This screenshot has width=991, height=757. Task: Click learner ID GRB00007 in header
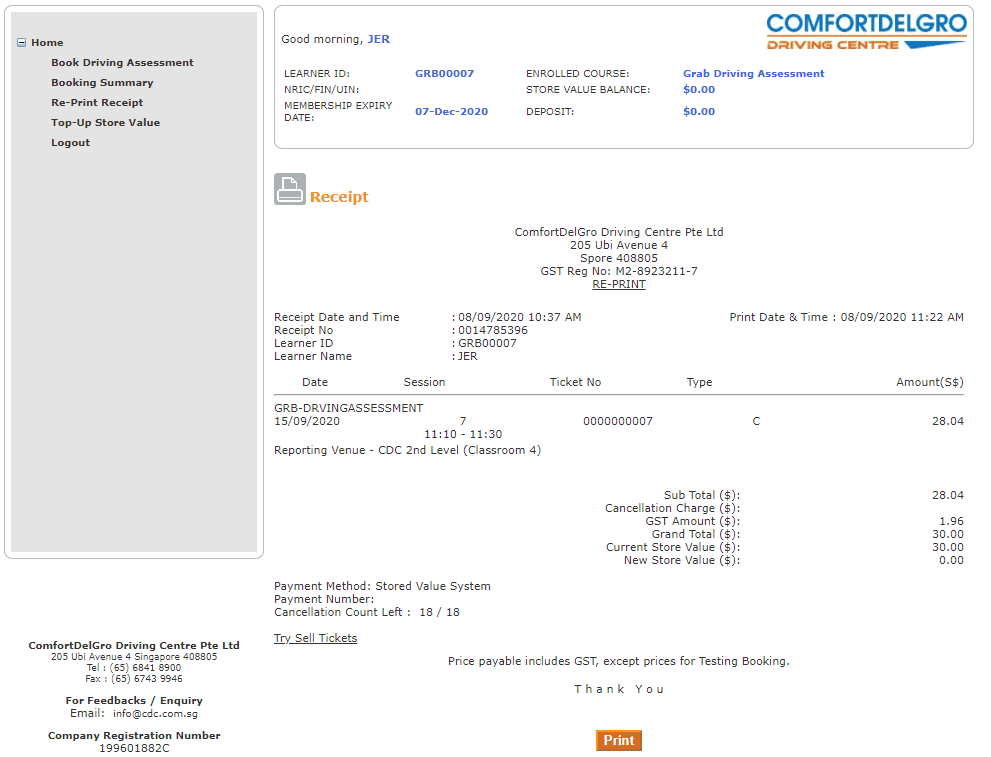(444, 73)
